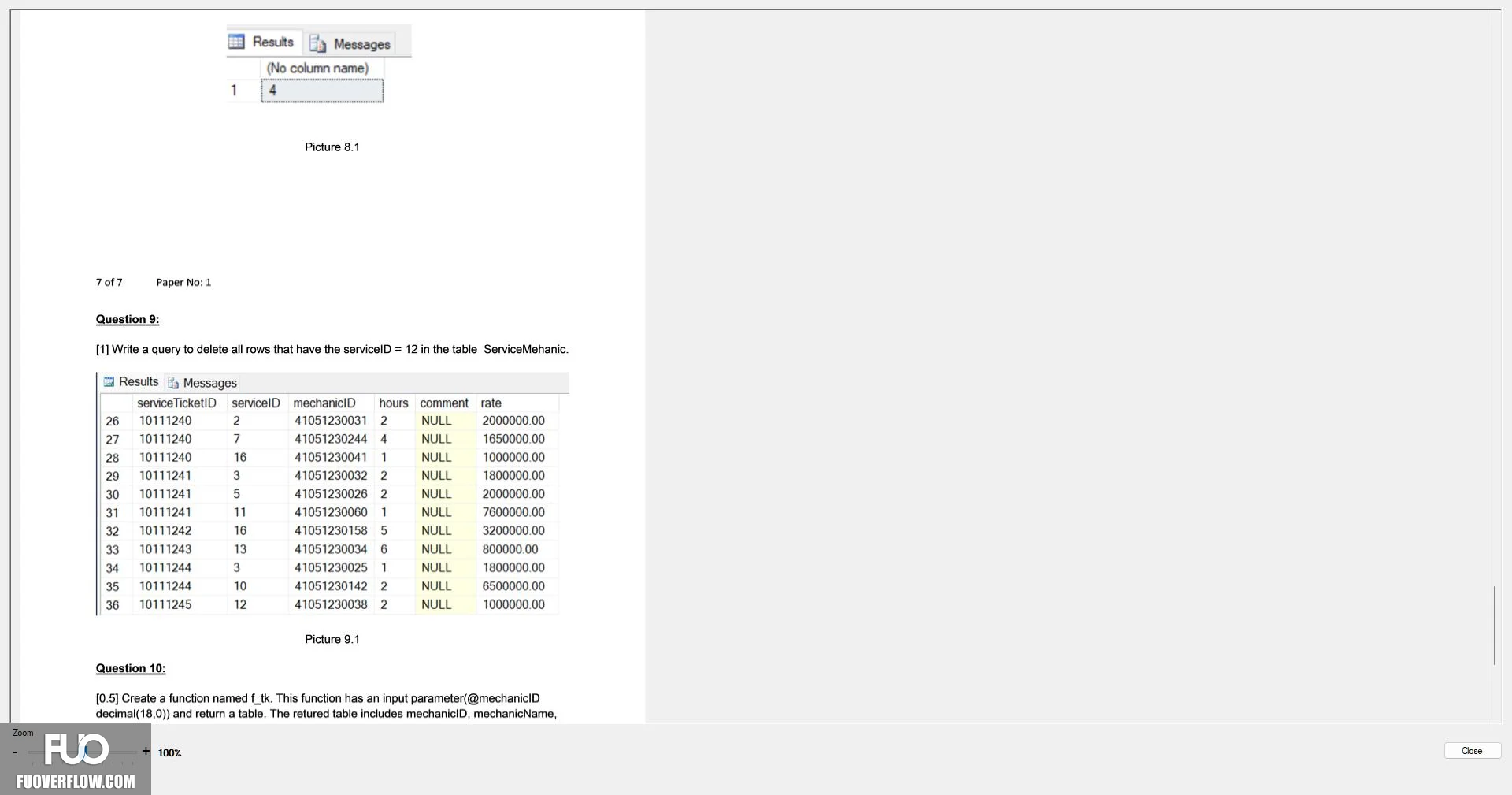The height and width of the screenshot is (795, 1512).
Task: Click row number 30 in results grid
Action: 113,495
